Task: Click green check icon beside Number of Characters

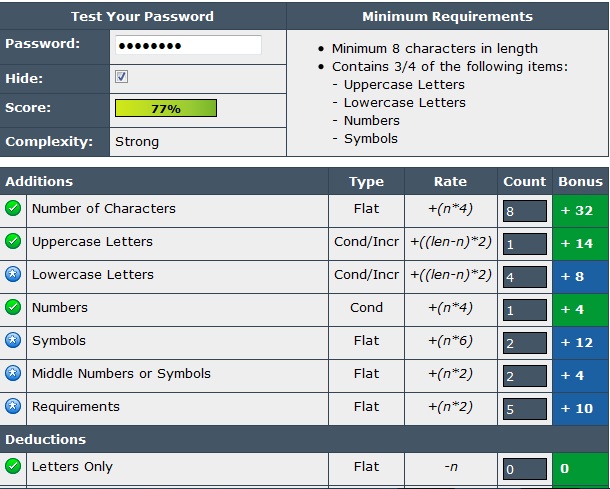Action: (13, 209)
